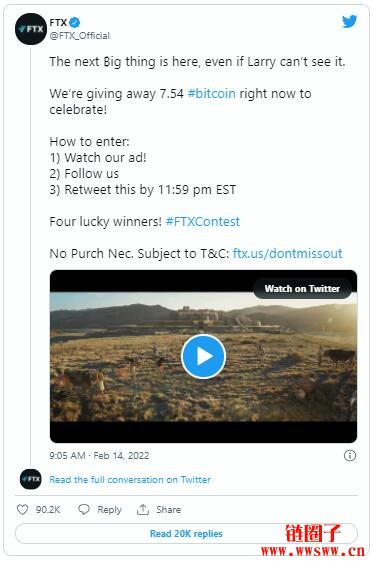Open the FTX profile avatar at top
The width and height of the screenshot is (374, 561).
(x=31, y=29)
